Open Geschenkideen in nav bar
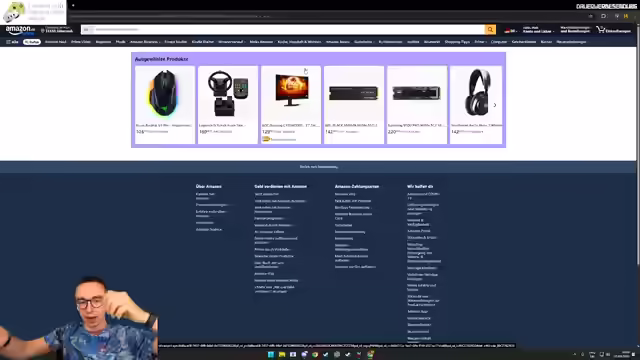This screenshot has height=360, width=640. [x=524, y=42]
